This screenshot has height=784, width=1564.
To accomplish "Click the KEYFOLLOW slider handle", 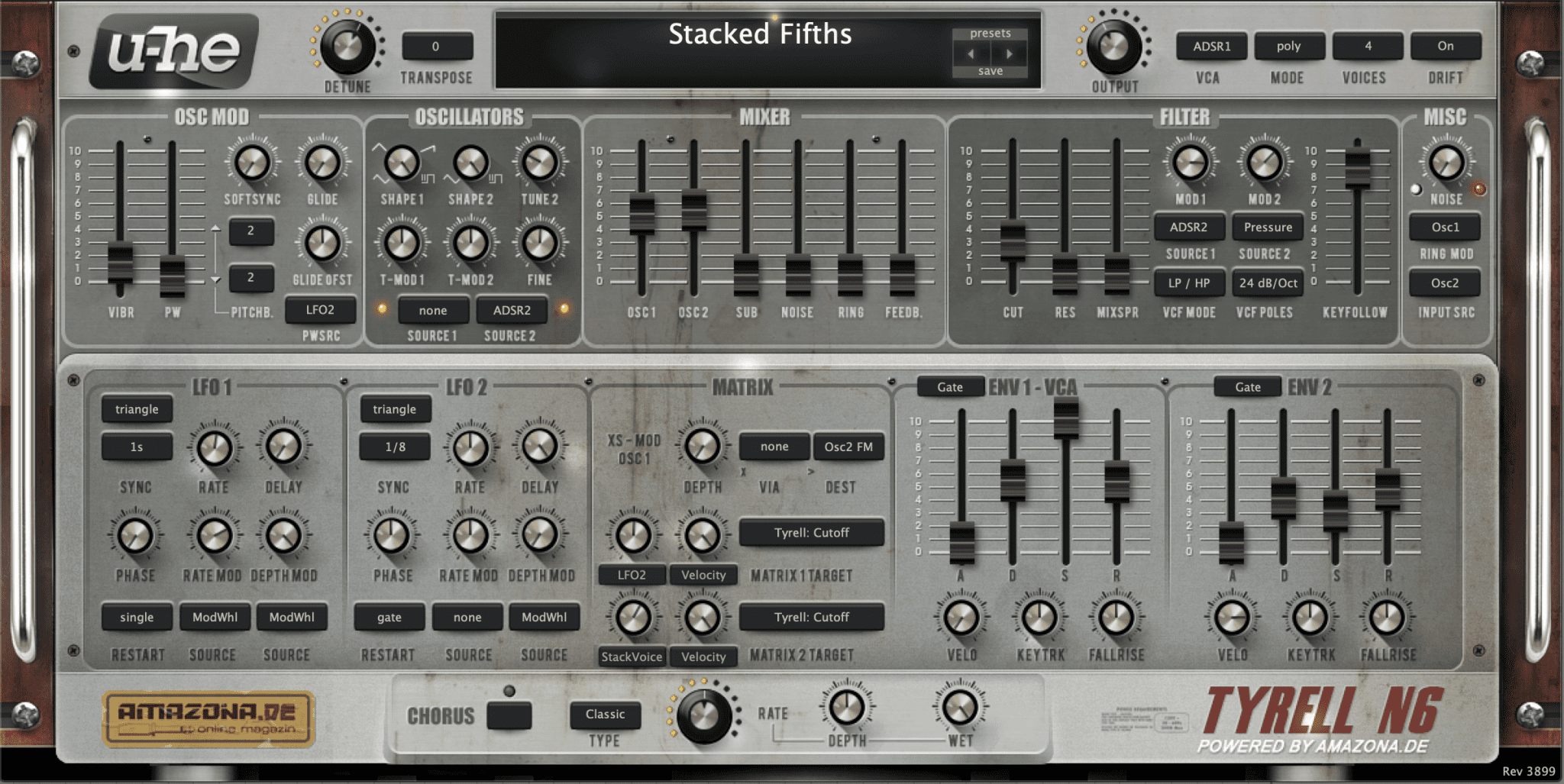I will (x=1356, y=167).
